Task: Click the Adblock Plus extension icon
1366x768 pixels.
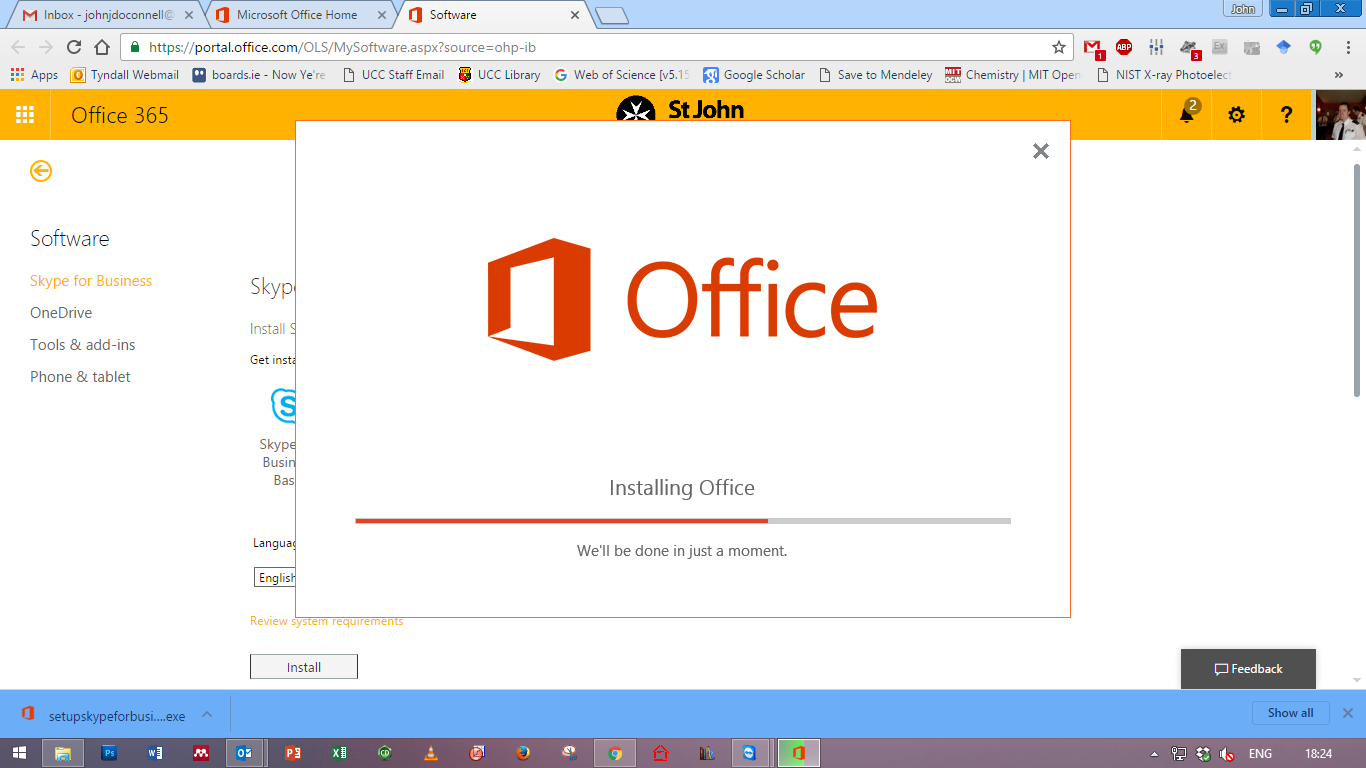Action: click(x=1124, y=47)
